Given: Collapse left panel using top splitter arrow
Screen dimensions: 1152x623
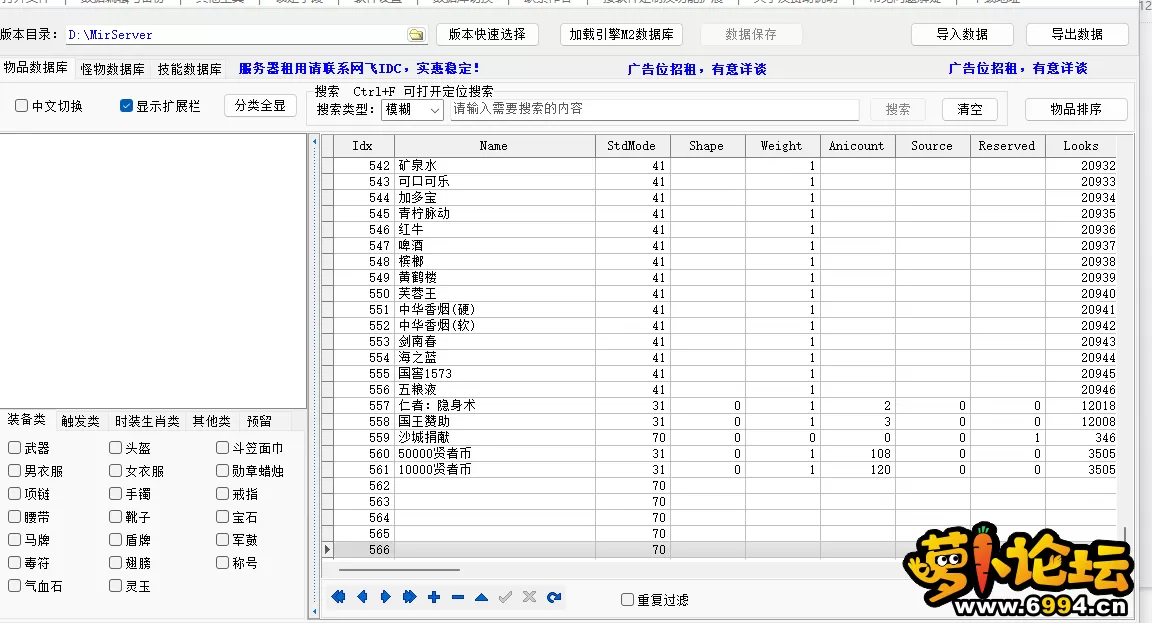Looking at the screenshot, I should (x=315, y=142).
